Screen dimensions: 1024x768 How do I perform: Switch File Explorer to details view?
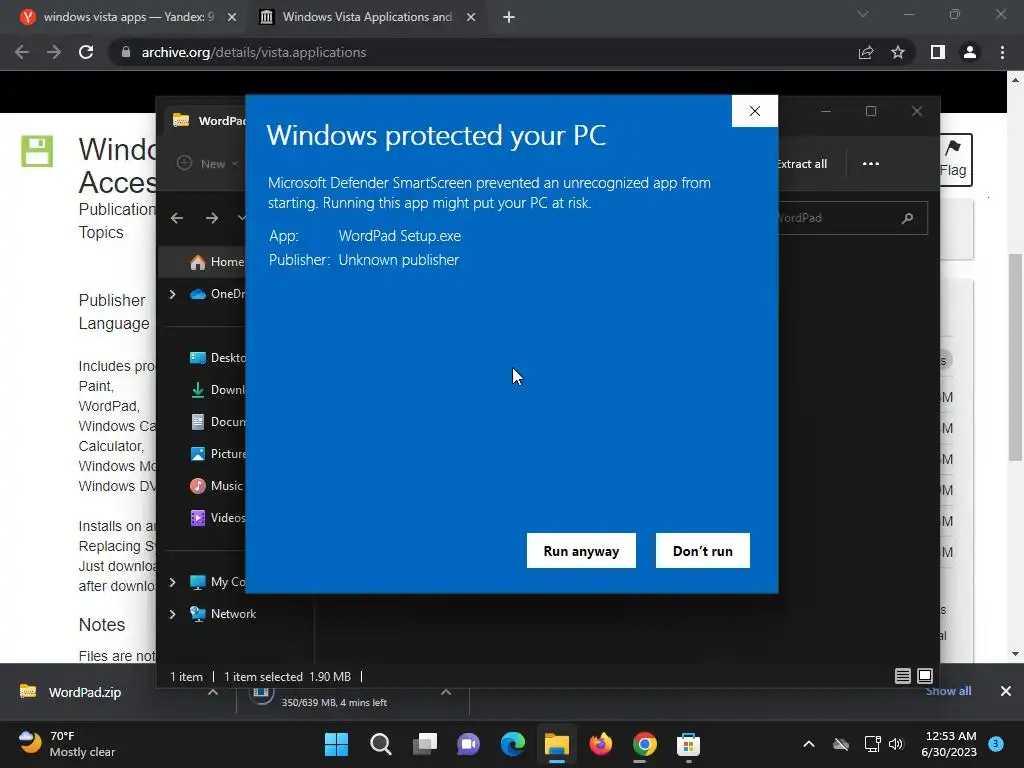click(x=903, y=676)
